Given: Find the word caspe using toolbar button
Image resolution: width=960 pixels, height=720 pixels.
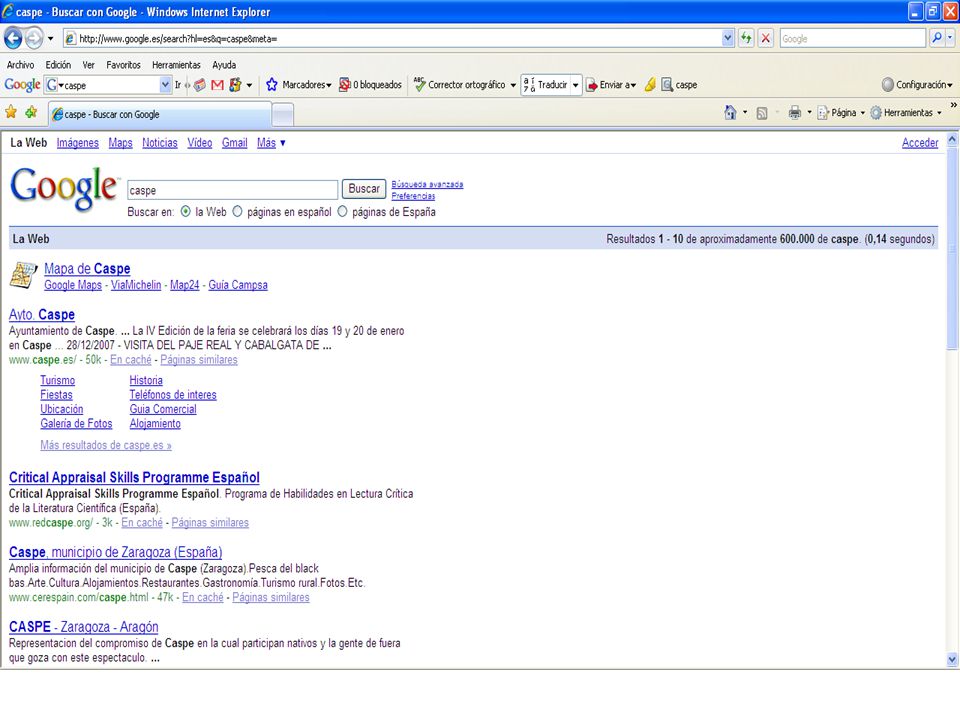Looking at the screenshot, I should pos(679,85).
